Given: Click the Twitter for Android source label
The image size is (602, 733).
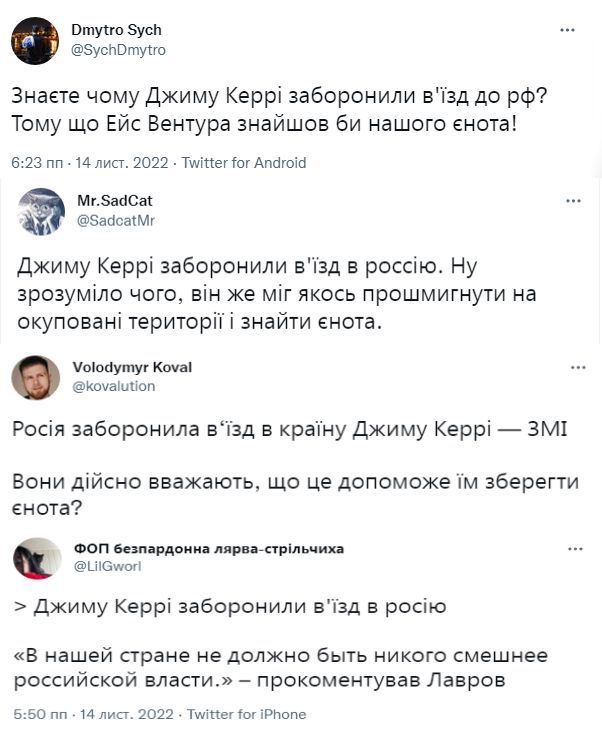Looking at the screenshot, I should (x=244, y=162).
